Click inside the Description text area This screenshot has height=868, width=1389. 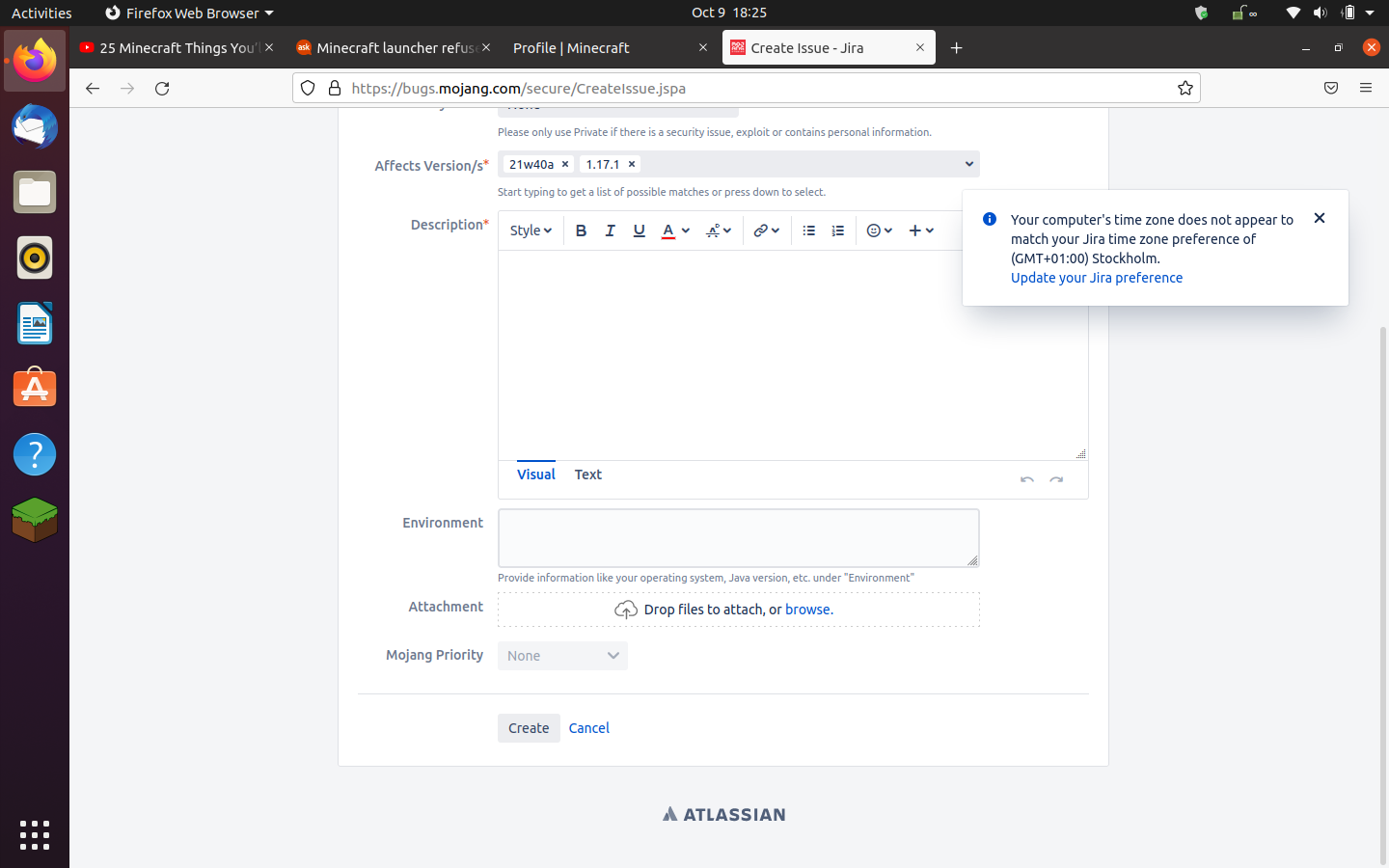793,355
